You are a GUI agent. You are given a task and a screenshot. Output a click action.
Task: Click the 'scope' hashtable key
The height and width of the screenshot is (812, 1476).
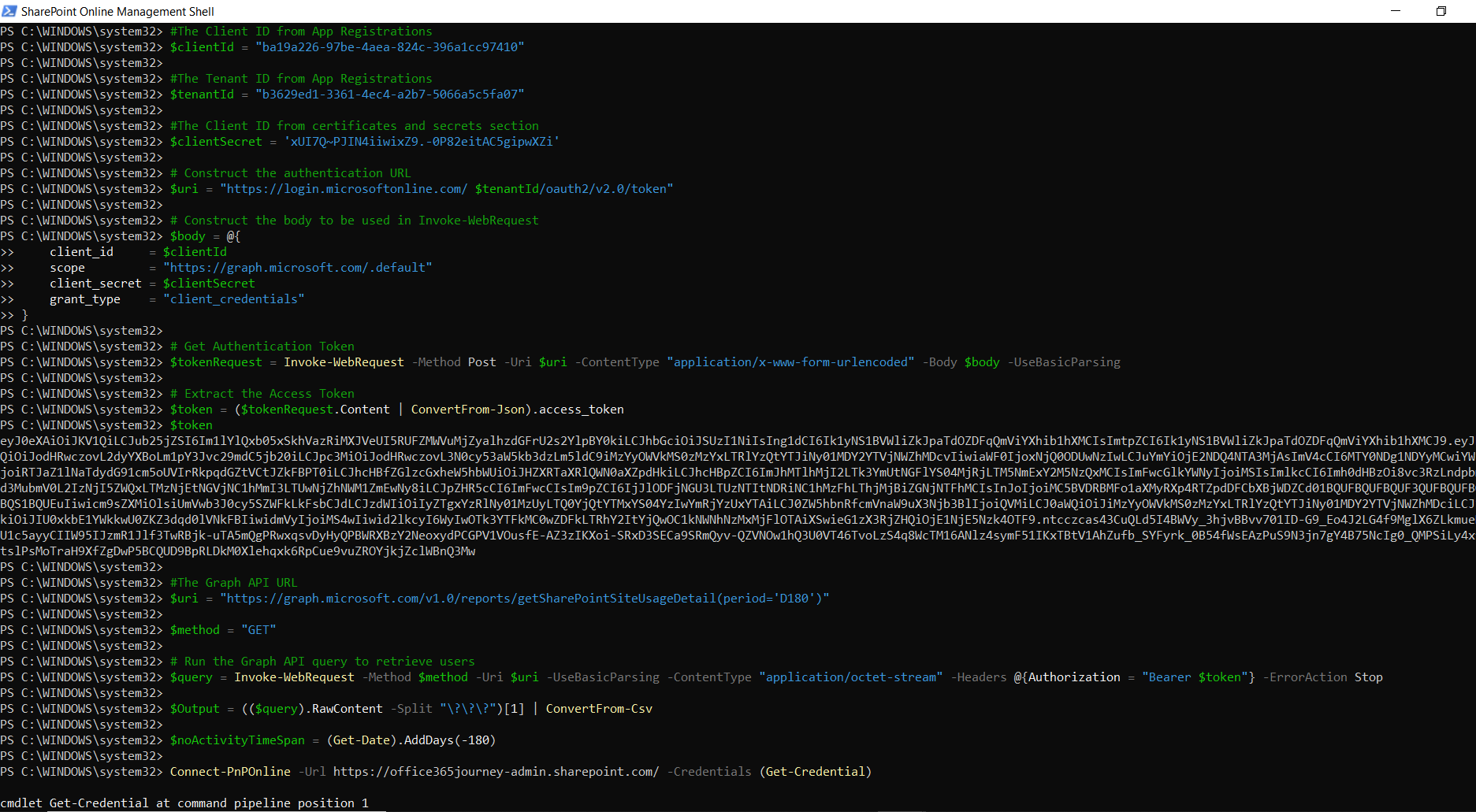67,268
